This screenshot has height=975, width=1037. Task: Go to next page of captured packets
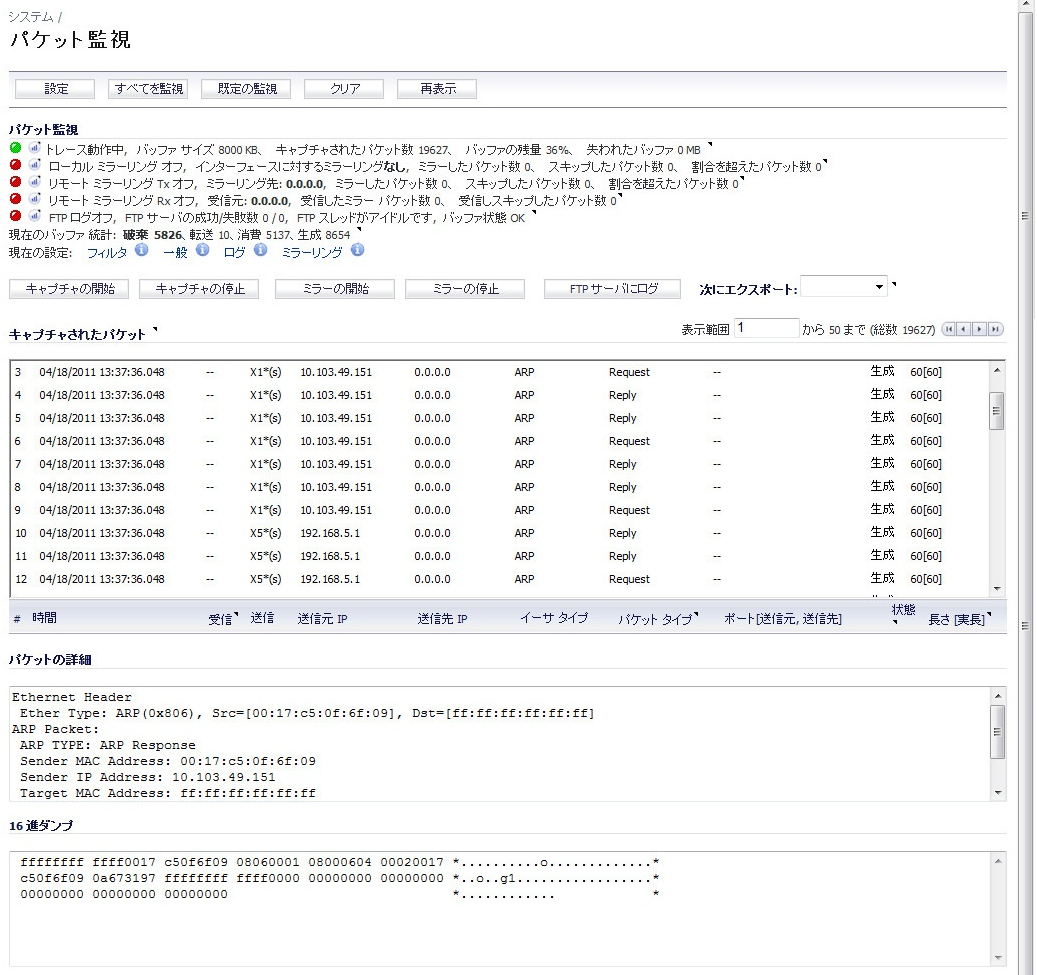pyautogui.click(x=980, y=329)
